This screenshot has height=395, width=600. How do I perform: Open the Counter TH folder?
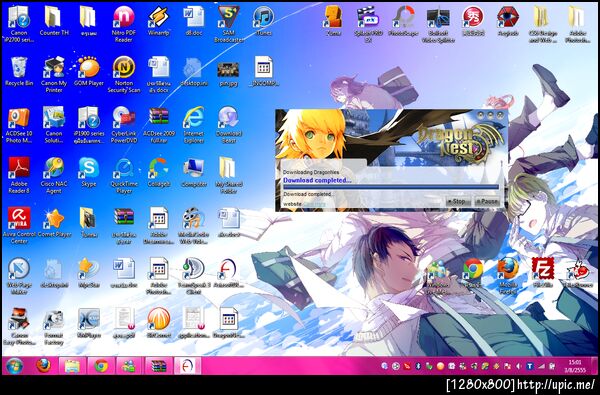click(x=54, y=21)
